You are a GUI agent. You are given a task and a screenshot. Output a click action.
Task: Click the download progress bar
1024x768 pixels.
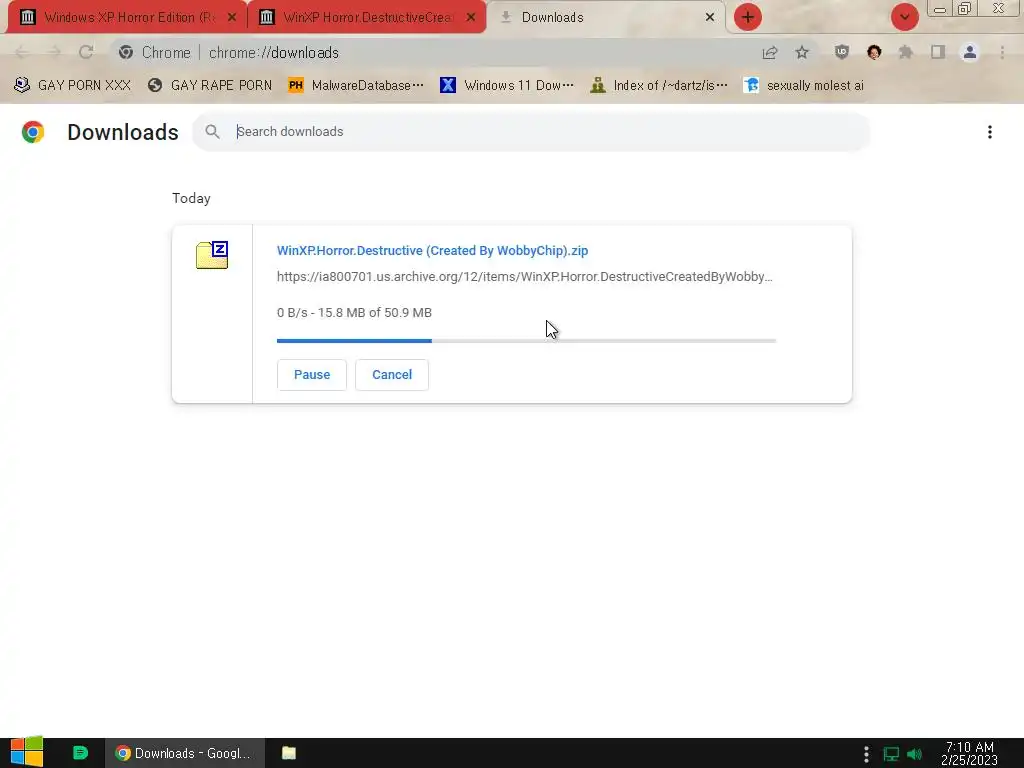(526, 340)
